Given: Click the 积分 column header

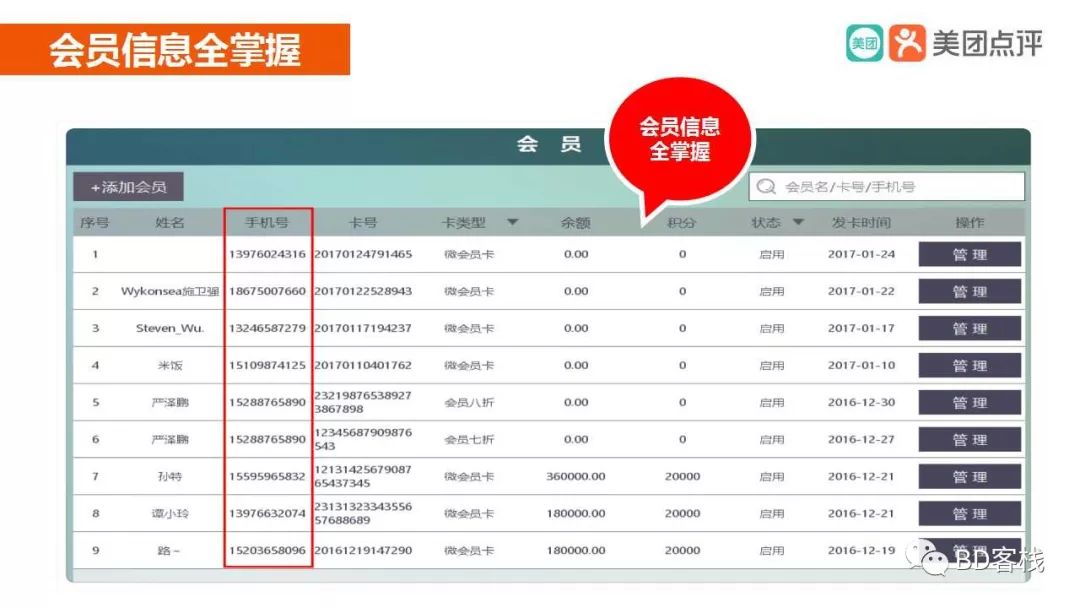Looking at the screenshot, I should (x=682, y=223).
